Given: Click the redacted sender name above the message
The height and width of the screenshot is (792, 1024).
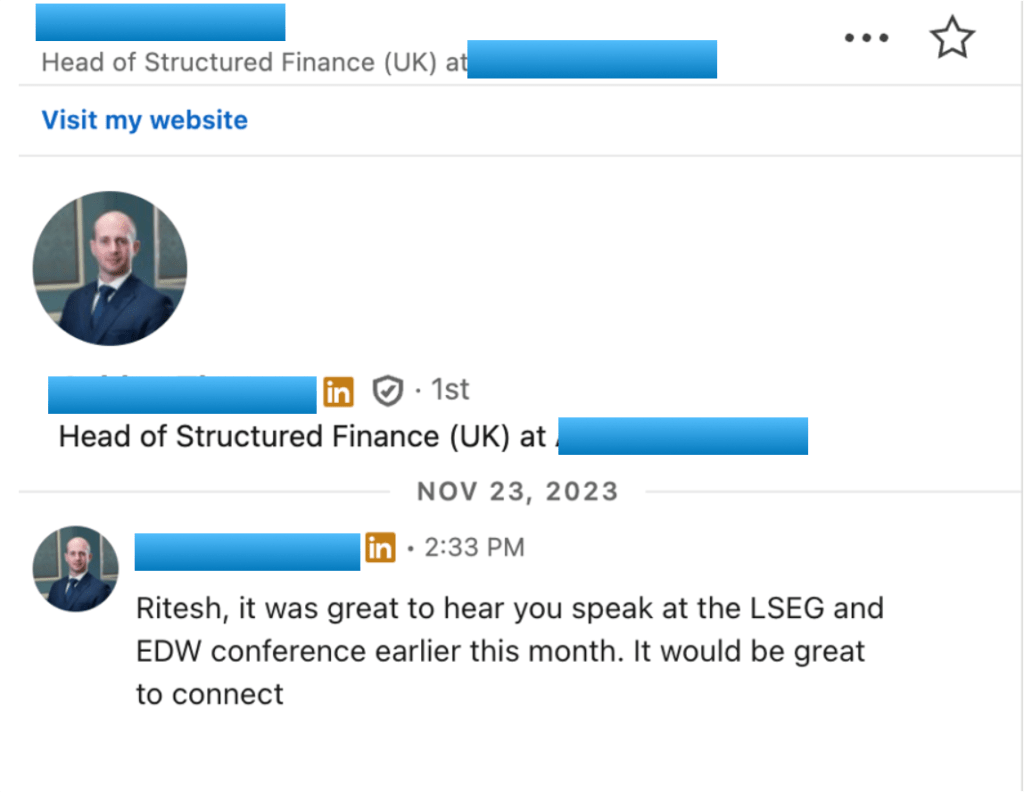Looking at the screenshot, I should click(x=247, y=551).
